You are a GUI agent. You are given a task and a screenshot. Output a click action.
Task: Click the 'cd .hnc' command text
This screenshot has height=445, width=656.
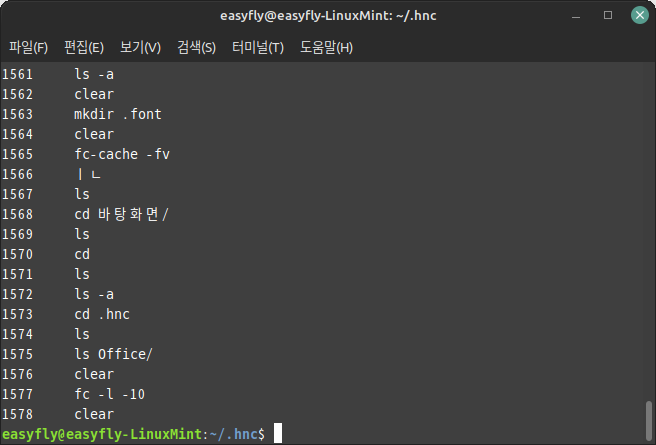(x=102, y=315)
